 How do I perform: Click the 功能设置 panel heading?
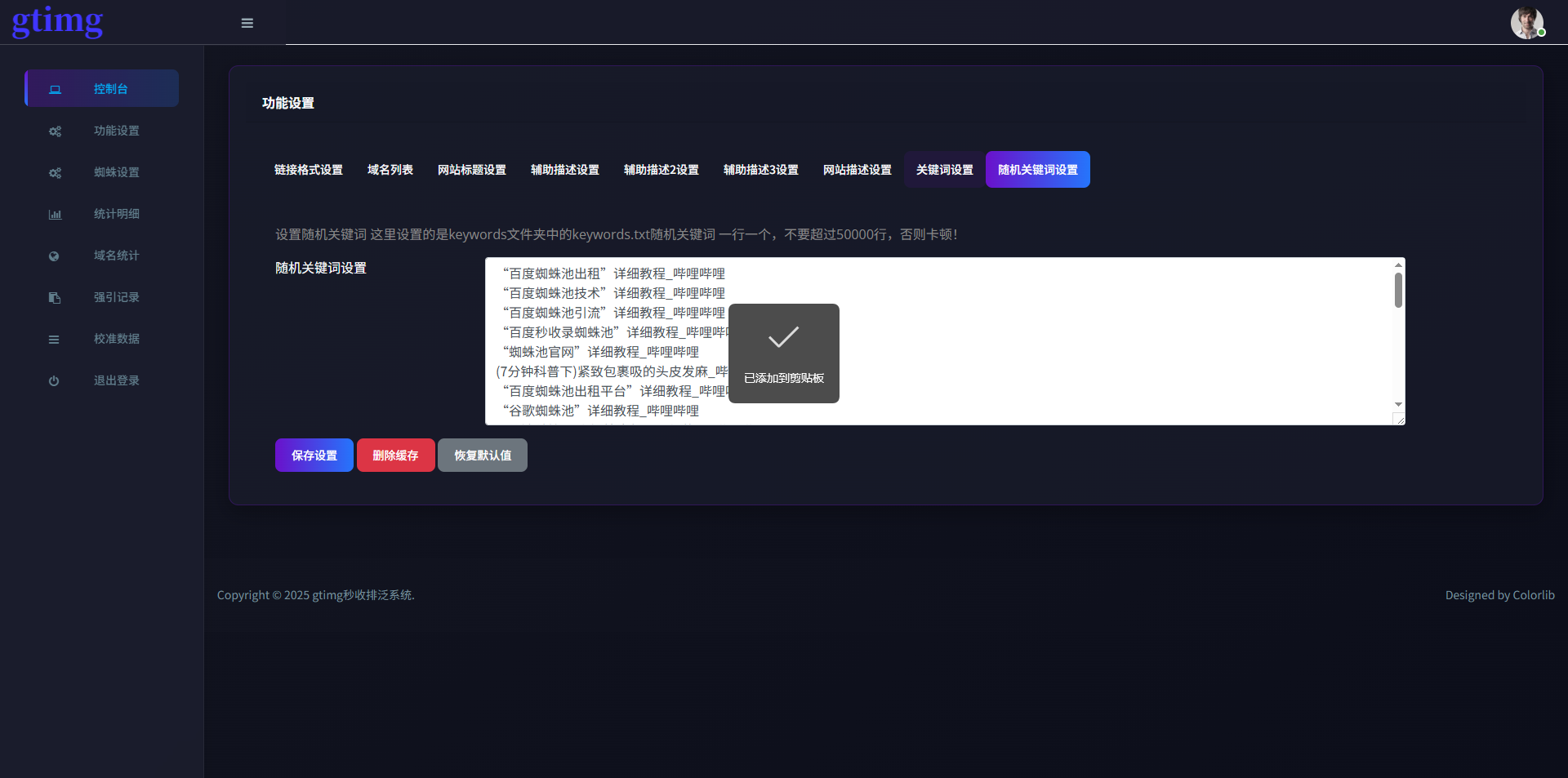pyautogui.click(x=288, y=104)
